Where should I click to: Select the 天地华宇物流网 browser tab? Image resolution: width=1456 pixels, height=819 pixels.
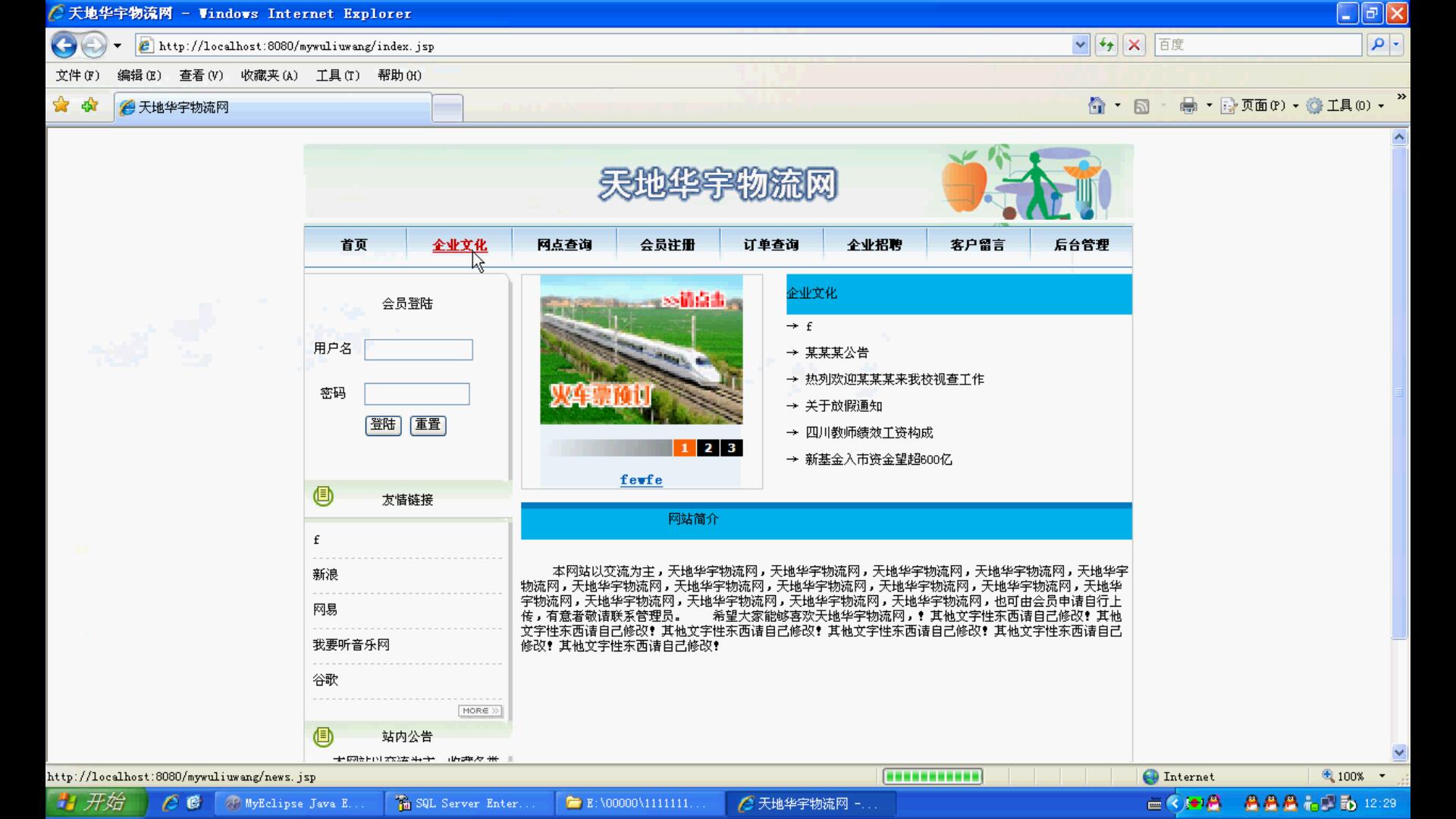(x=273, y=107)
